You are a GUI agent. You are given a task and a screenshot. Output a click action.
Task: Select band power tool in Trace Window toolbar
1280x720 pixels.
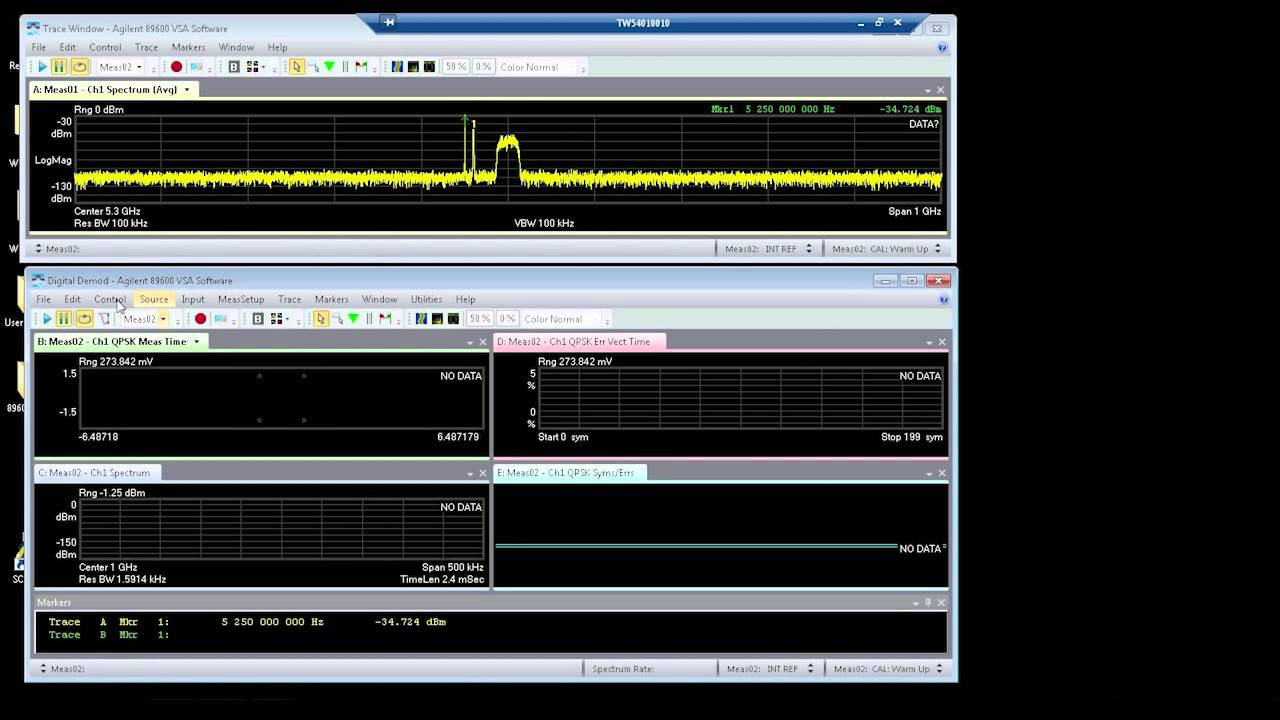tap(345, 67)
